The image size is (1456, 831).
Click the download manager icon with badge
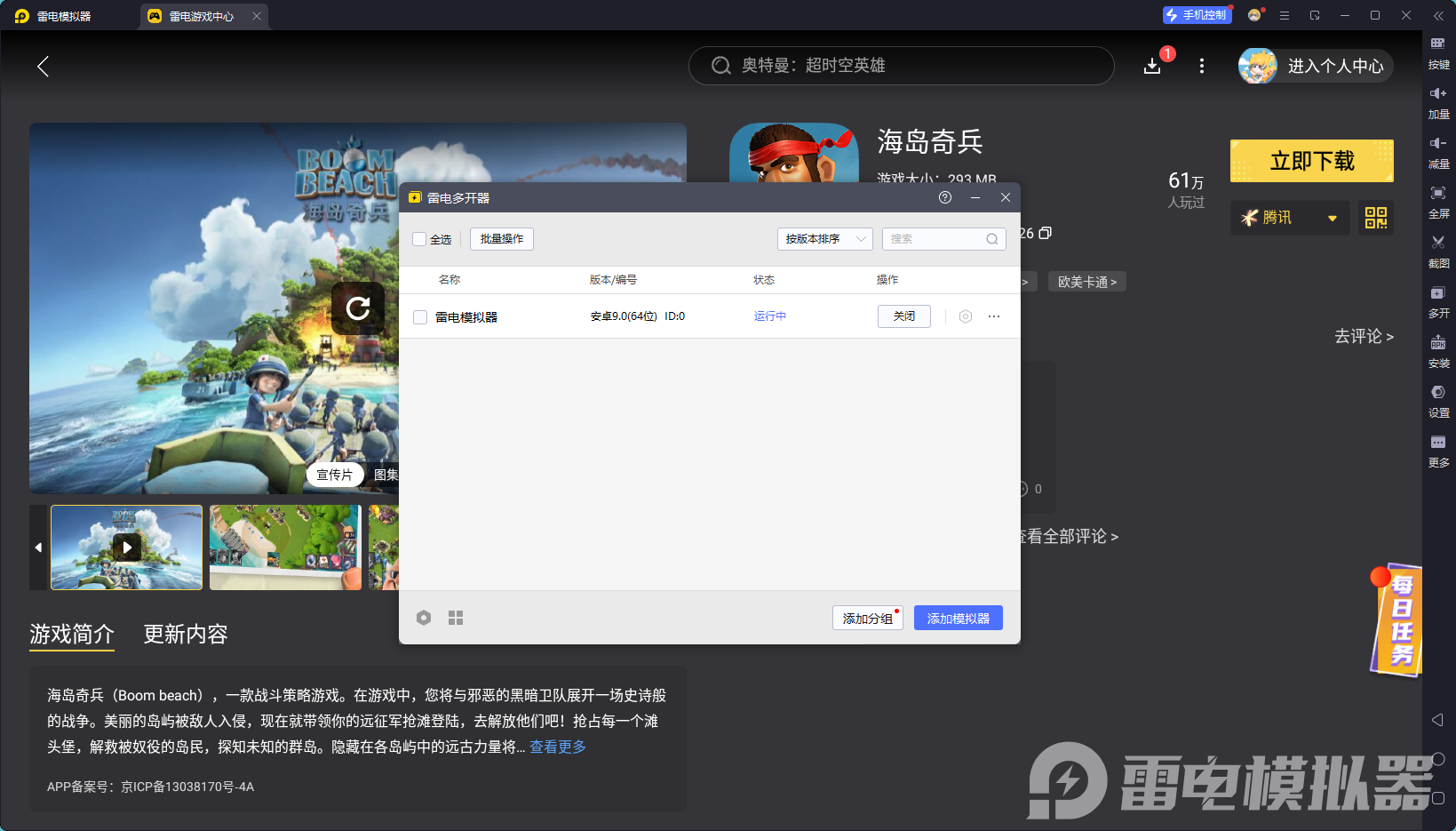(x=1153, y=66)
